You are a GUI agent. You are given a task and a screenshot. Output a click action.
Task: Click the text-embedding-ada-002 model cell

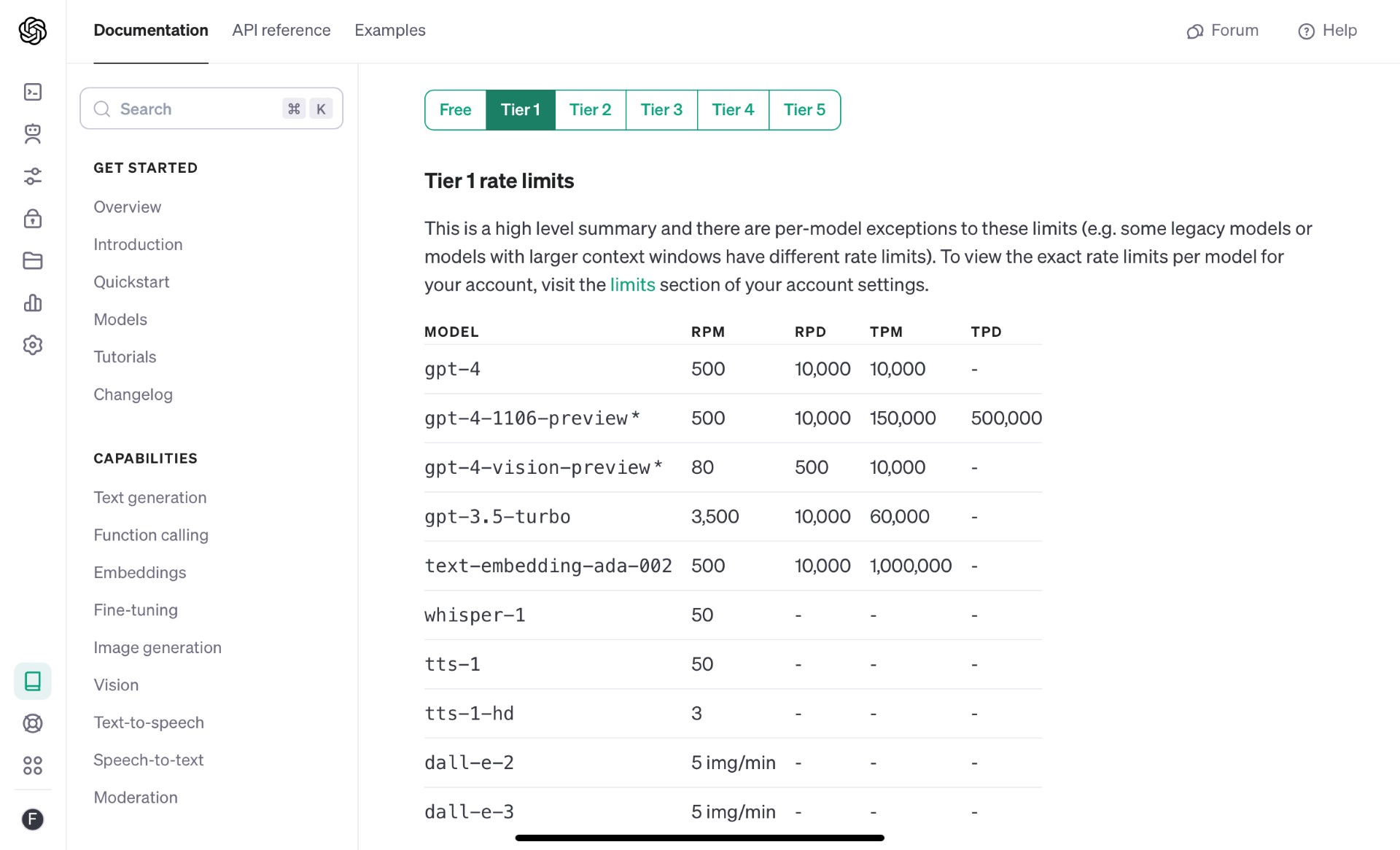[x=548, y=566]
